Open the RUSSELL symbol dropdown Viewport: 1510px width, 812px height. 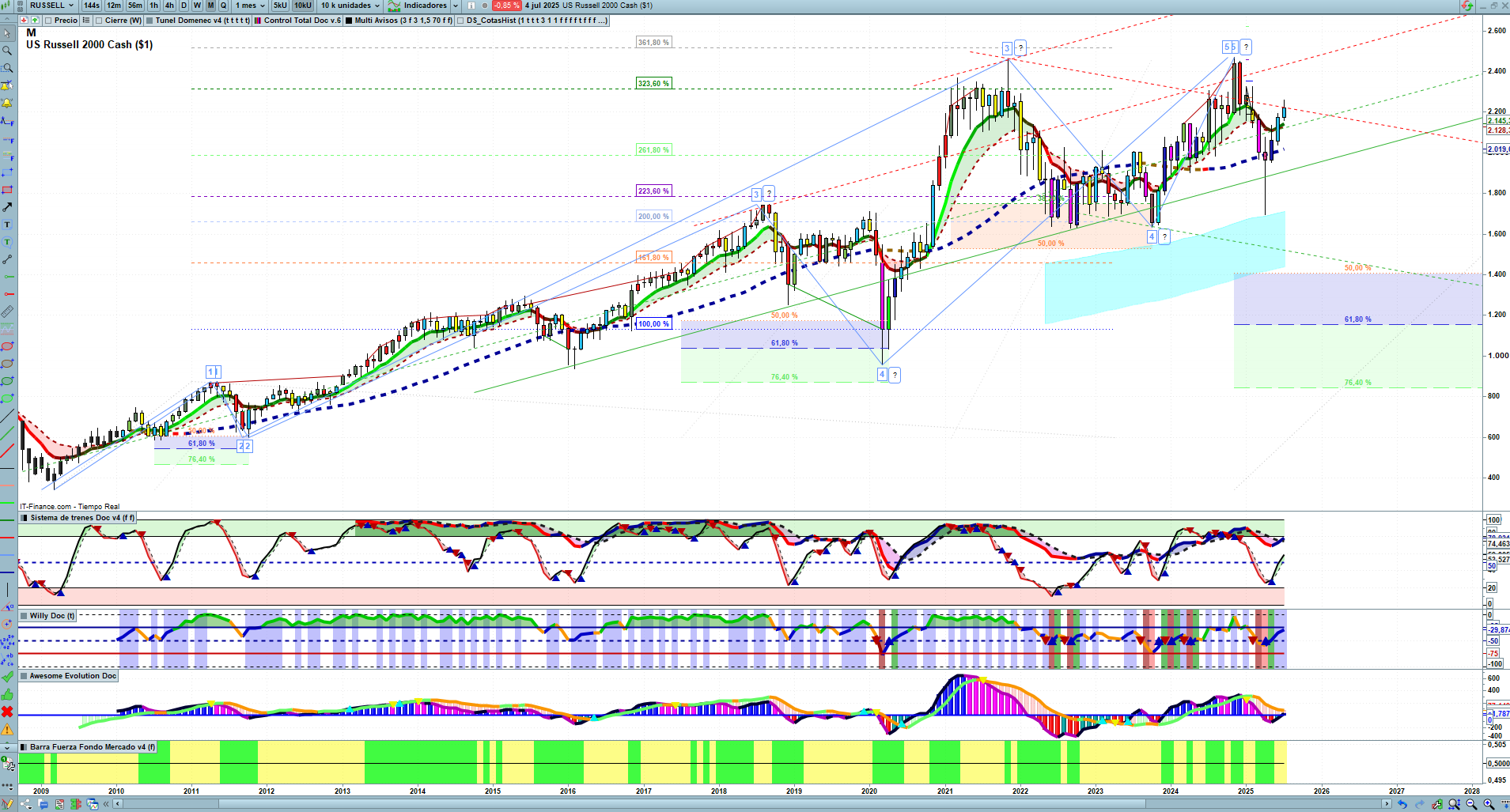tap(51, 6)
